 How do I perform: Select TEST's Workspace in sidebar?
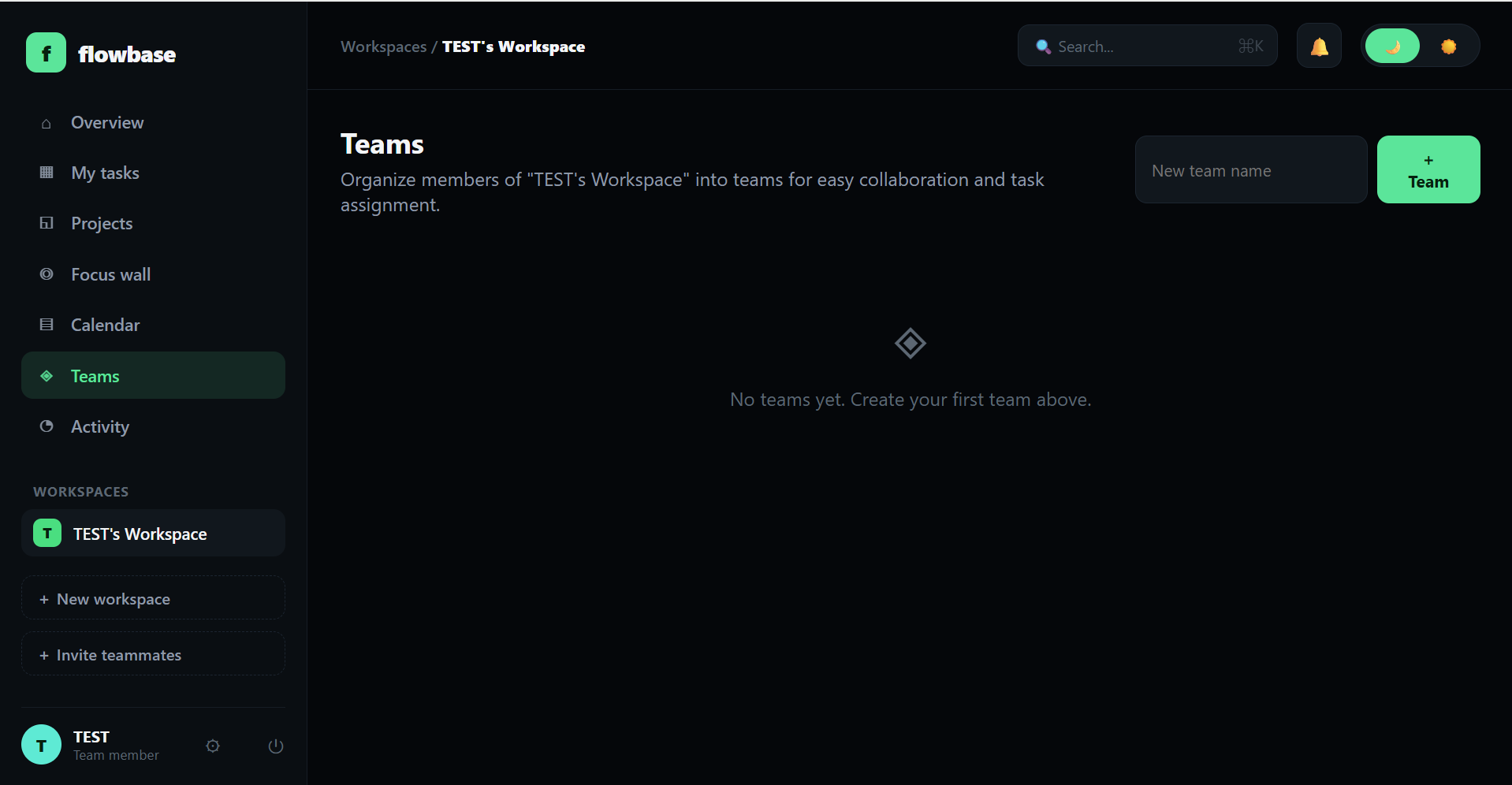(x=153, y=533)
